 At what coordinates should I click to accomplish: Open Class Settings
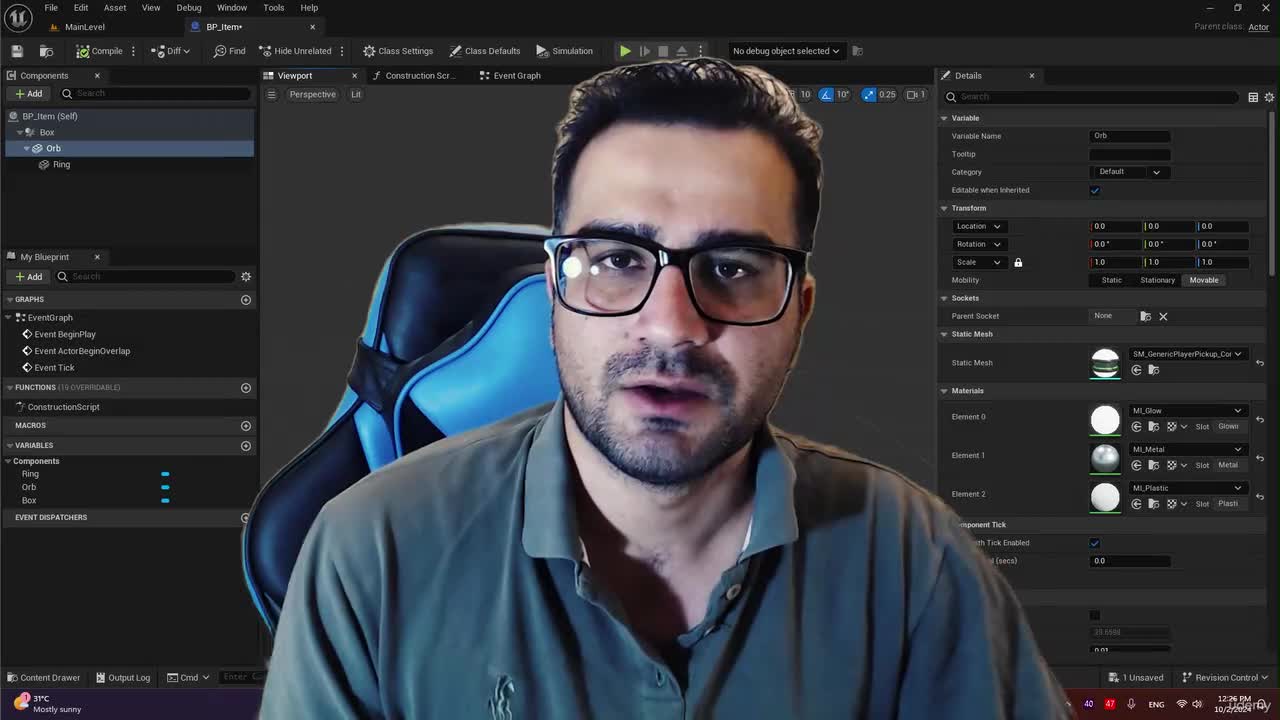coord(398,51)
